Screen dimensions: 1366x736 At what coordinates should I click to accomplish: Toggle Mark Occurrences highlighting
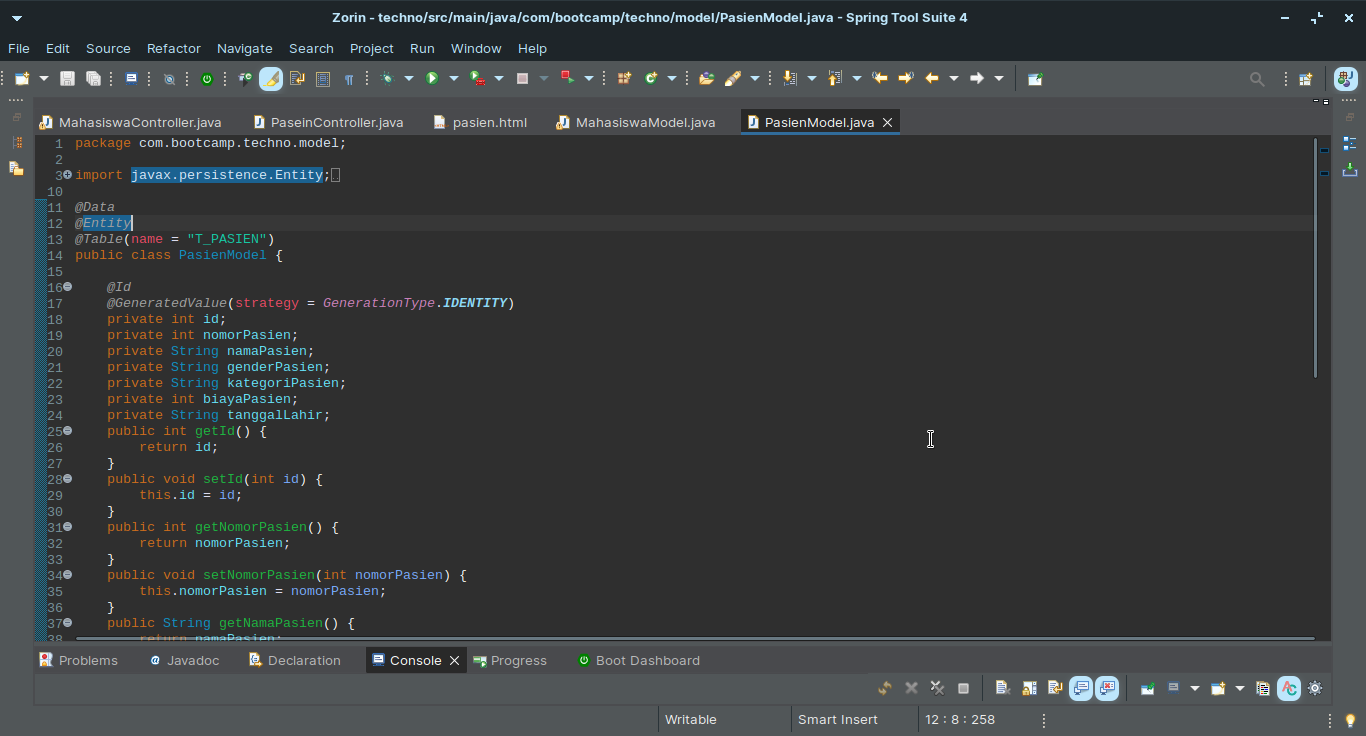tap(270, 78)
